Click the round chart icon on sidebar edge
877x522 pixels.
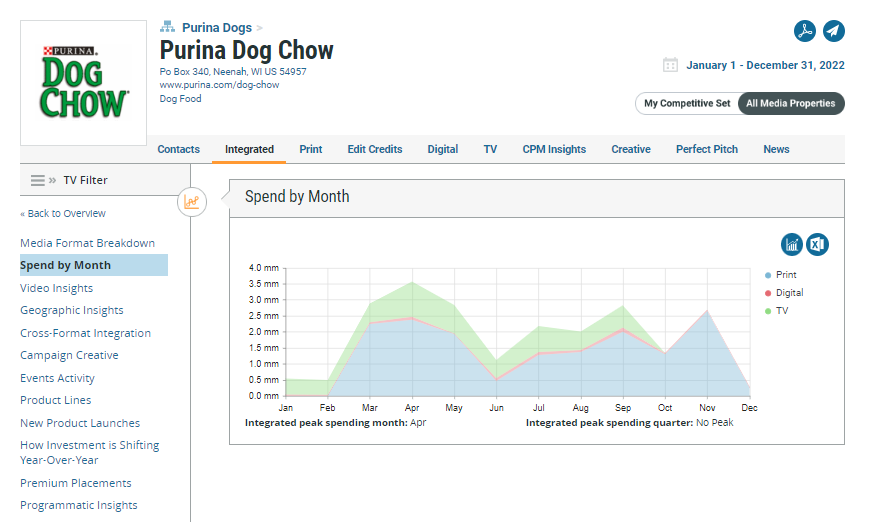192,202
